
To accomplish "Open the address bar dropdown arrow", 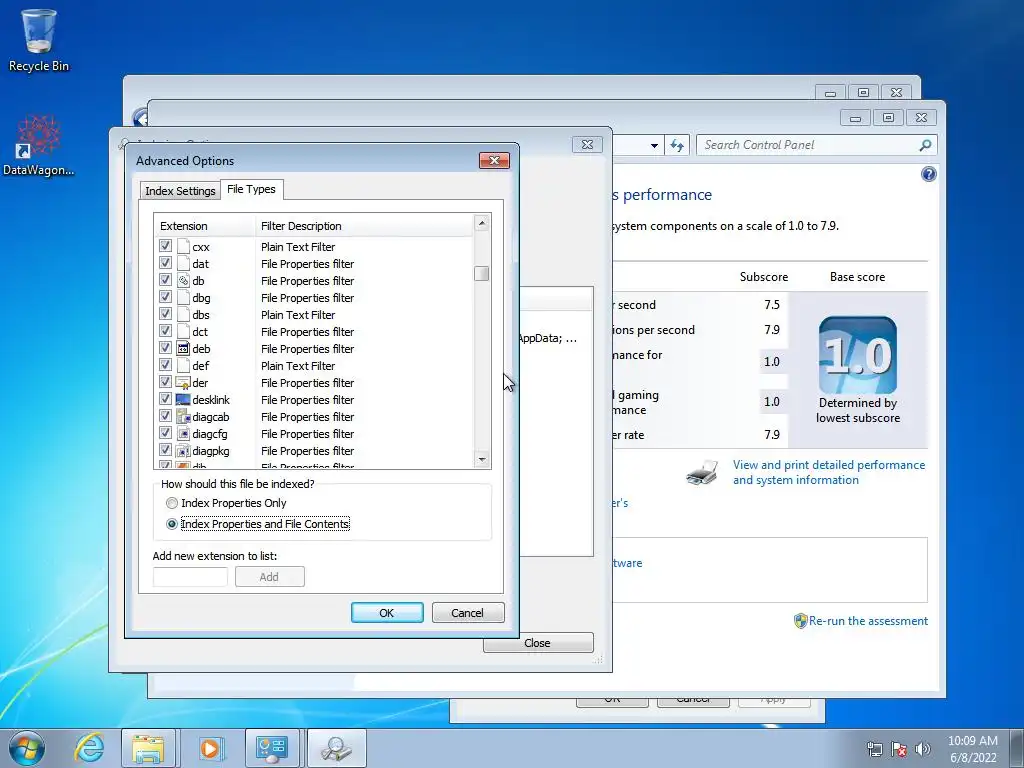I will click(x=654, y=146).
